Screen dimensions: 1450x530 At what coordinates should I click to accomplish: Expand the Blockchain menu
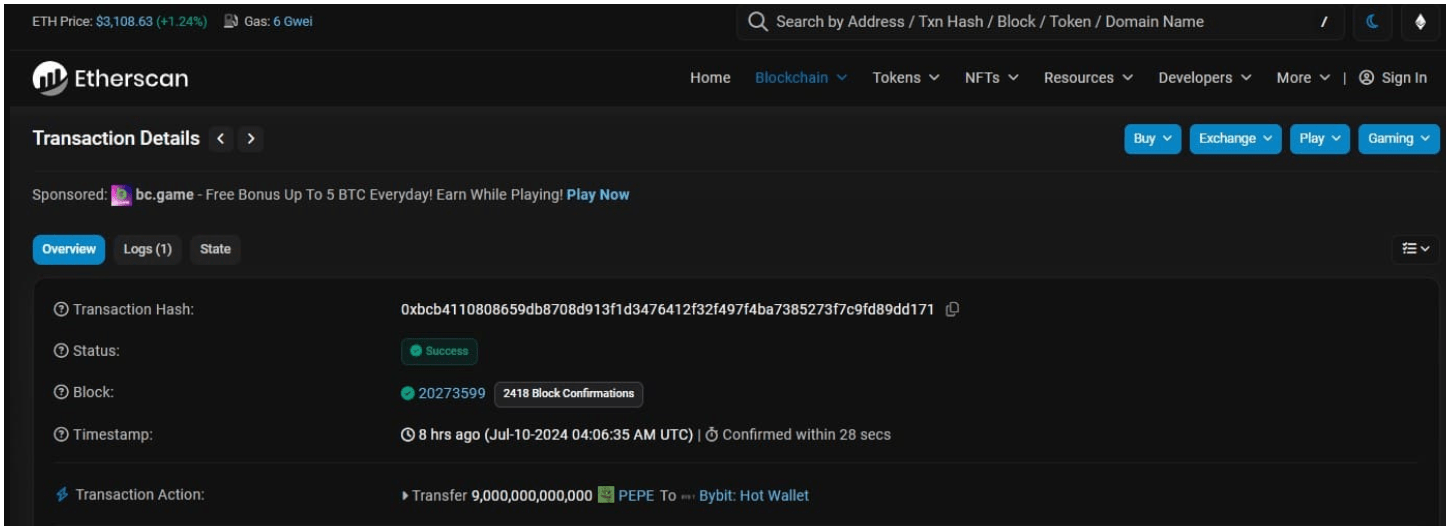pos(801,78)
